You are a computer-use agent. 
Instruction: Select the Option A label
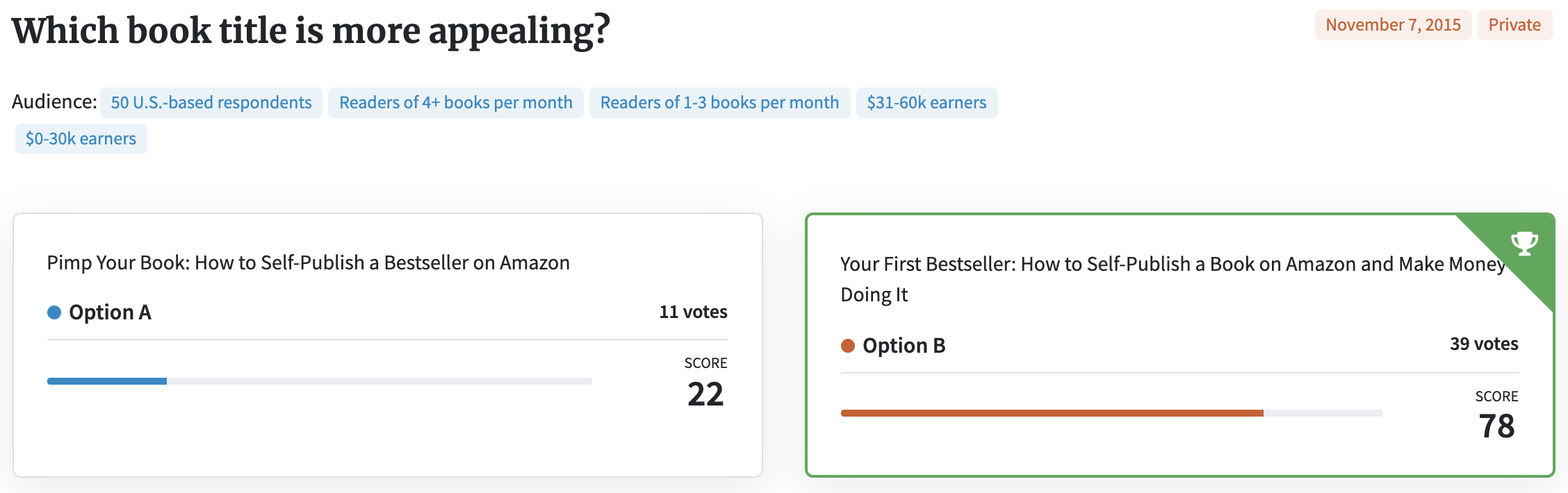[x=110, y=312]
